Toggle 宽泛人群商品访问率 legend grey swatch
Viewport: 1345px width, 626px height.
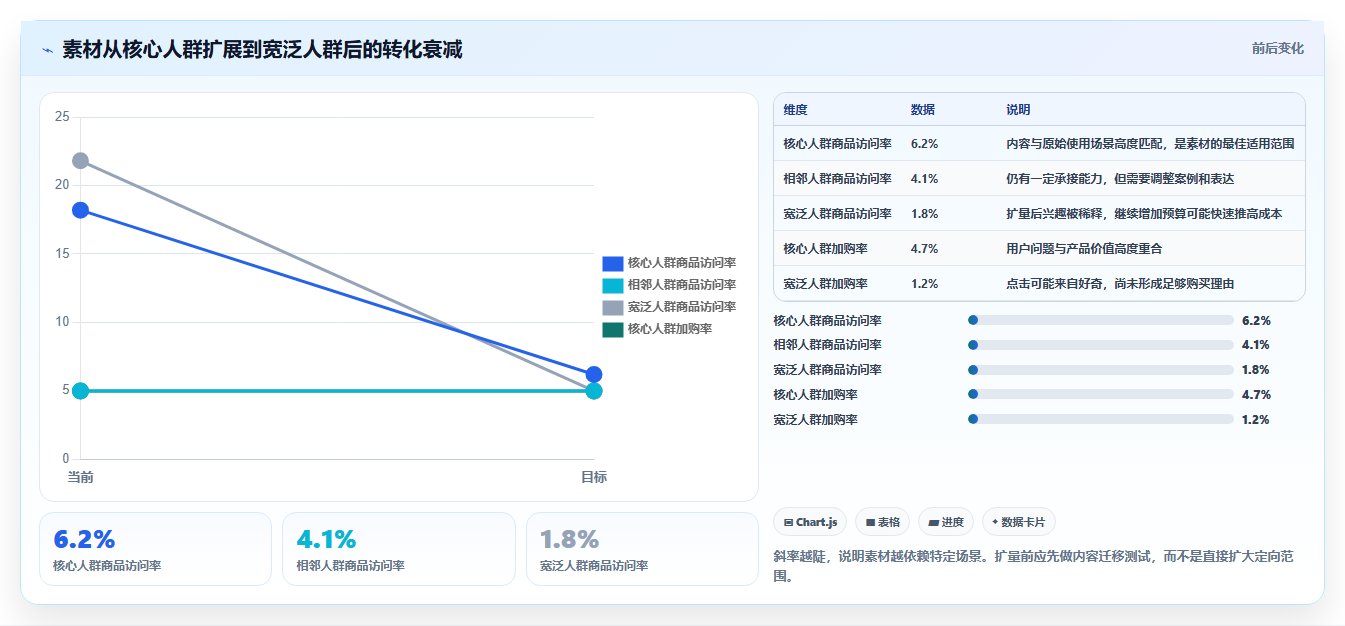612,307
